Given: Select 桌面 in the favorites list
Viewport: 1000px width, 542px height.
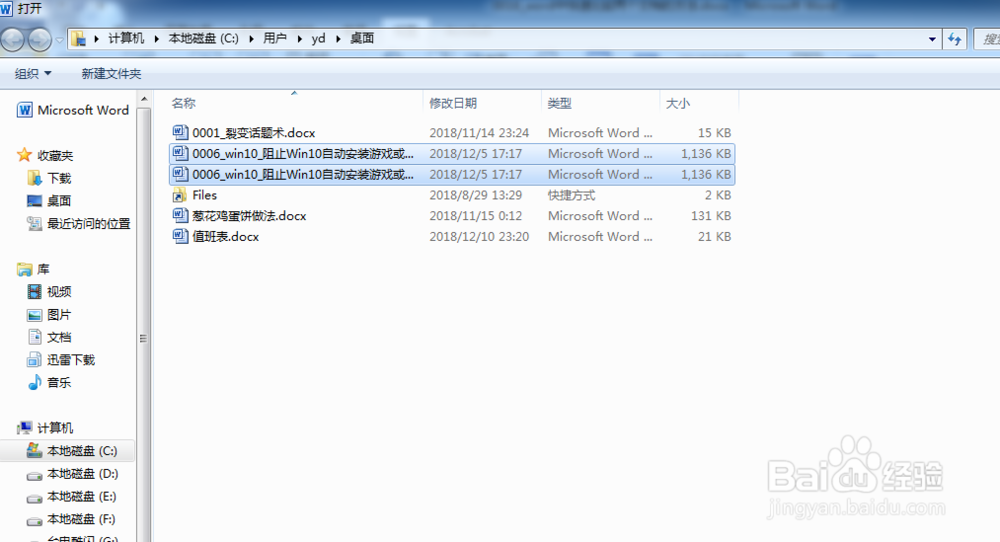Looking at the screenshot, I should [x=59, y=201].
